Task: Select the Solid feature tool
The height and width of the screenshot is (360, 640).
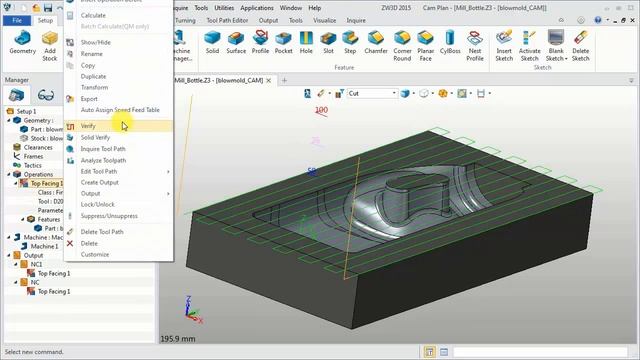Action: tap(212, 43)
